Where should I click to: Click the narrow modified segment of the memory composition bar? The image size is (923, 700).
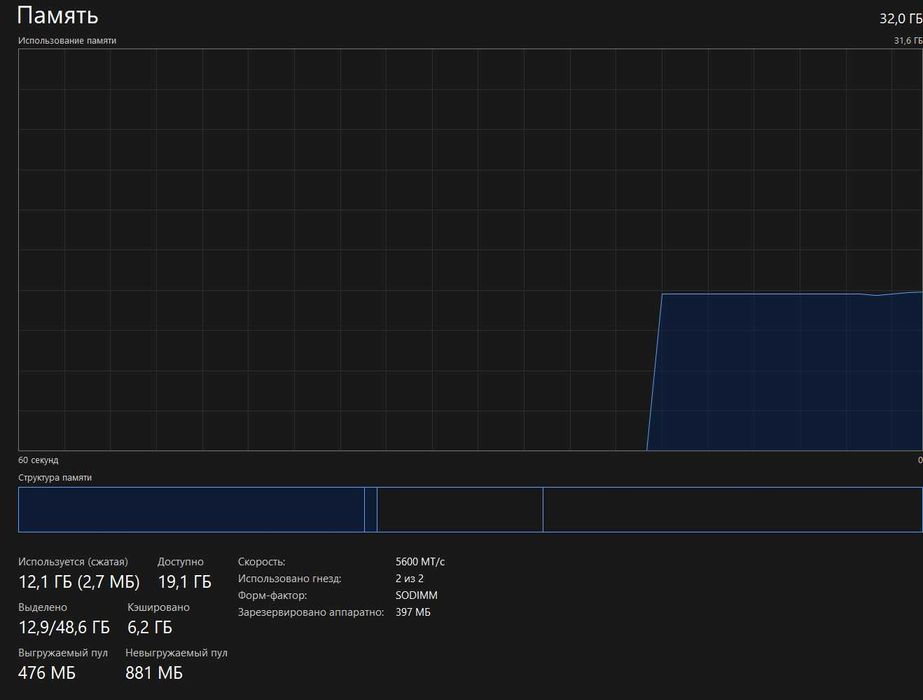[x=371, y=510]
